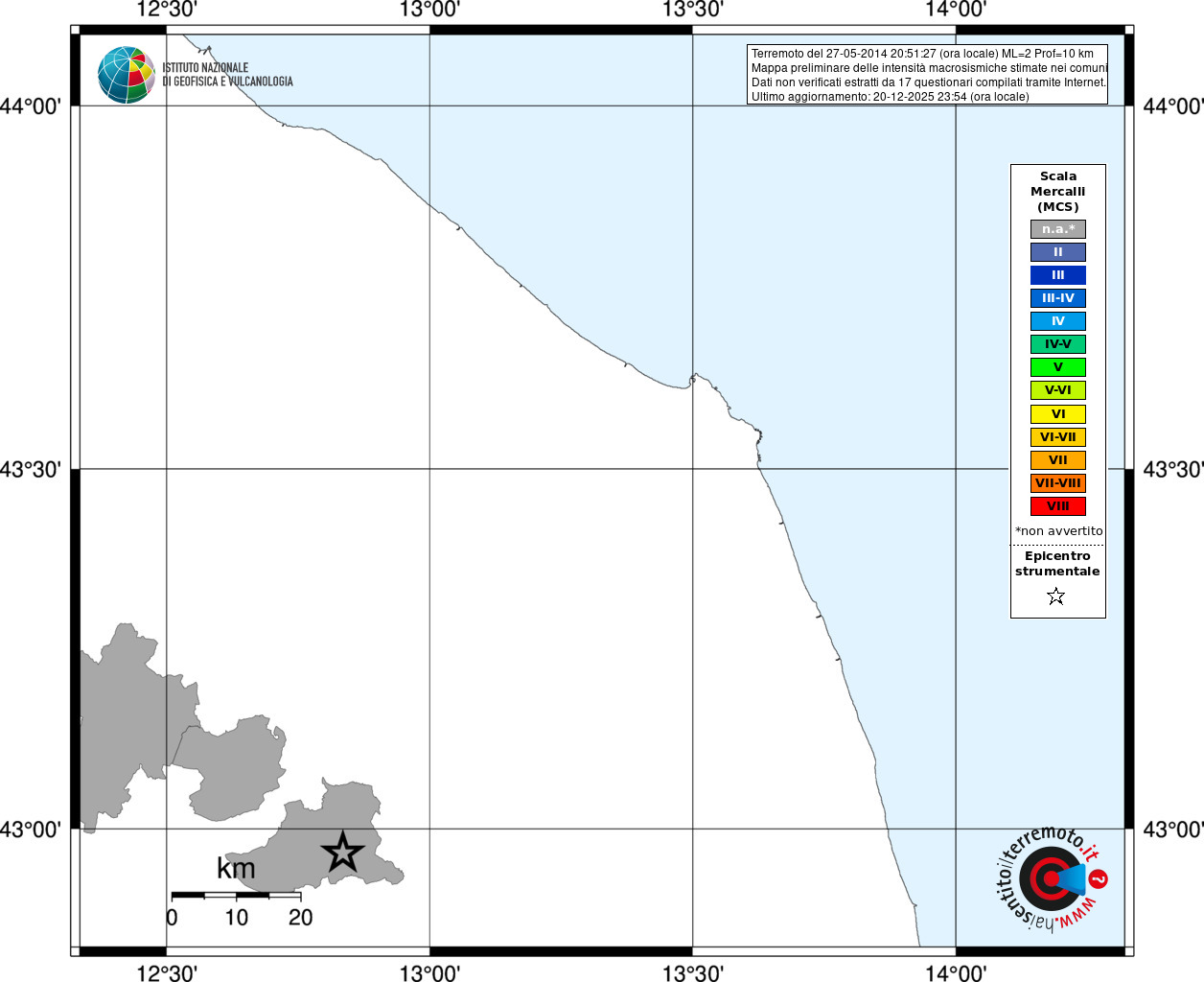Click the 'Epicentro strumentale' legend label
Viewport: 1204px width, 982px height.
pyautogui.click(x=1057, y=564)
